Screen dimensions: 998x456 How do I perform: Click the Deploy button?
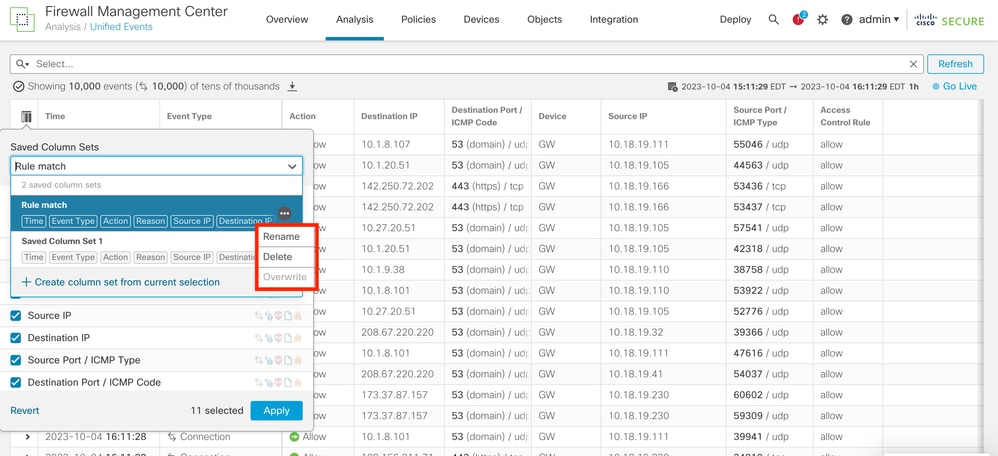click(735, 20)
